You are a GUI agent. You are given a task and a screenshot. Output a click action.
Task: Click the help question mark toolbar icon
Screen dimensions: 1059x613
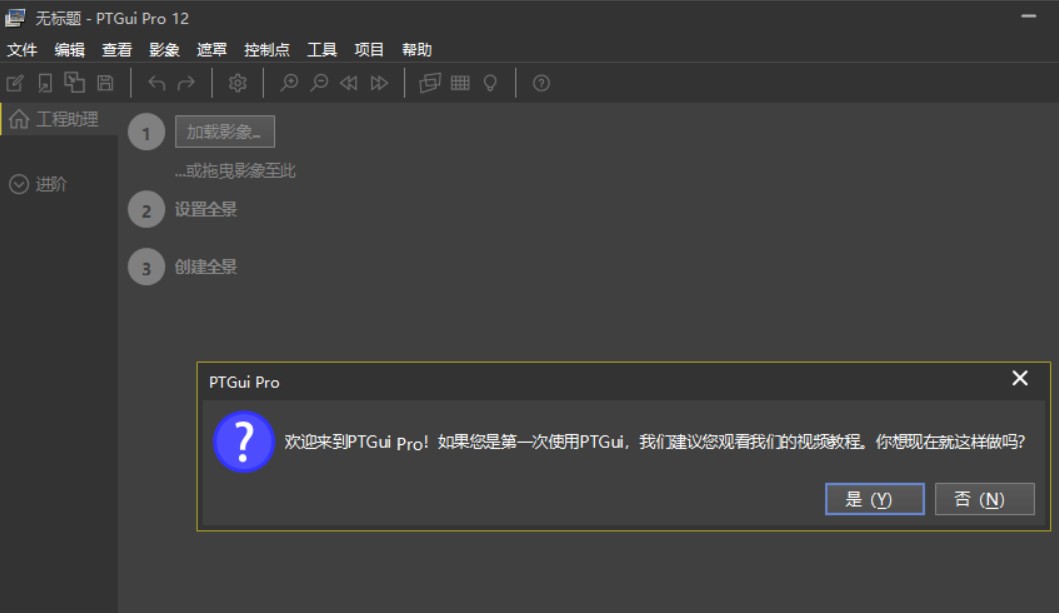pyautogui.click(x=541, y=83)
